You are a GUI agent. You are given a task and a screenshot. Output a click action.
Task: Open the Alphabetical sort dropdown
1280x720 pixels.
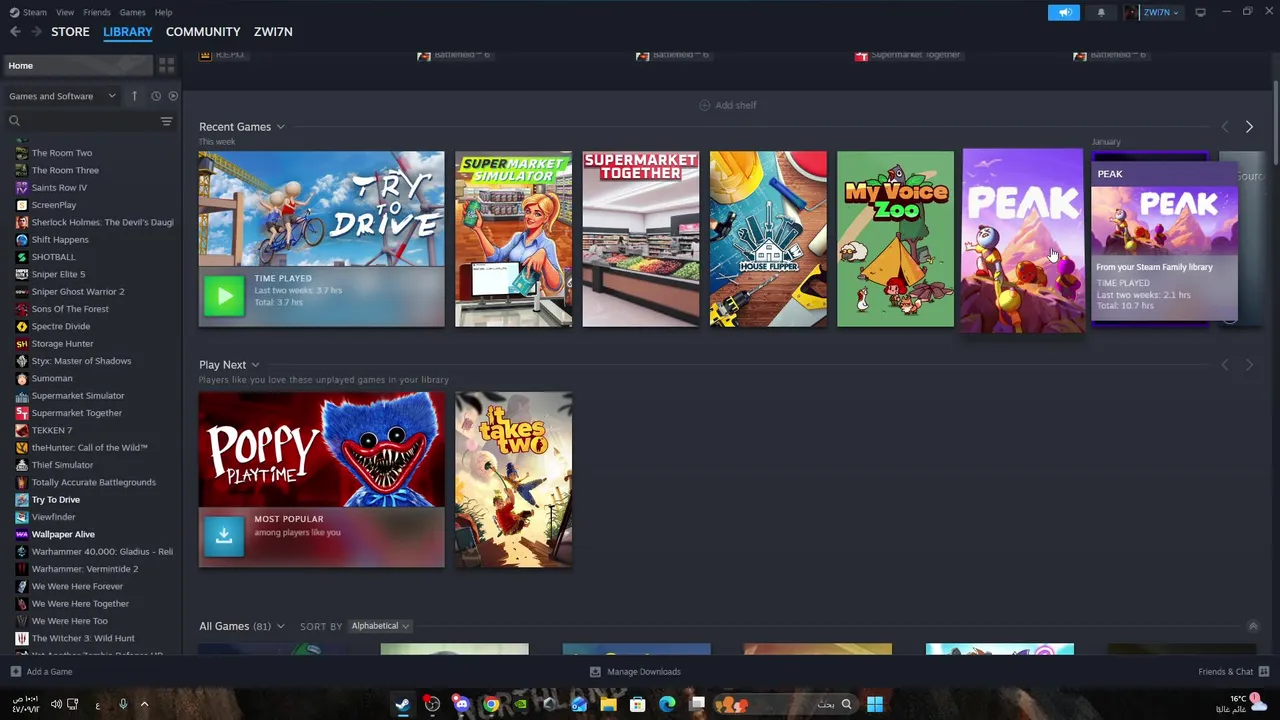(380, 626)
